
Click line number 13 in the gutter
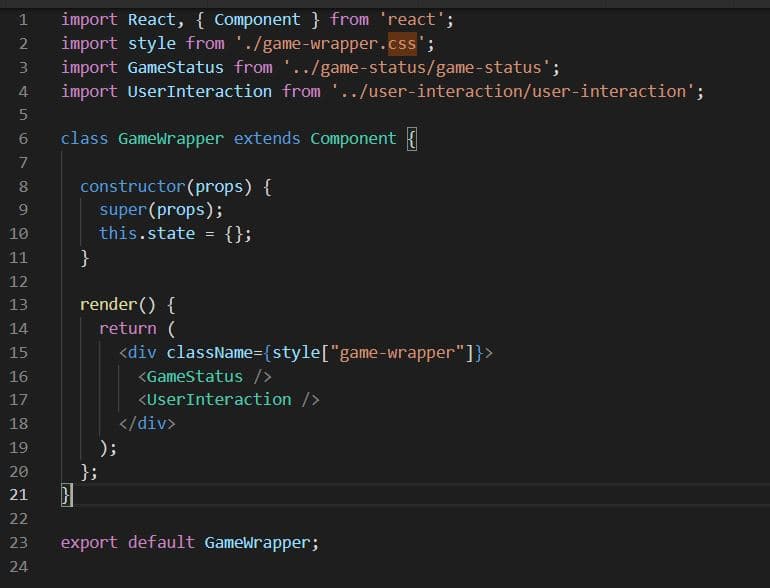(x=19, y=305)
